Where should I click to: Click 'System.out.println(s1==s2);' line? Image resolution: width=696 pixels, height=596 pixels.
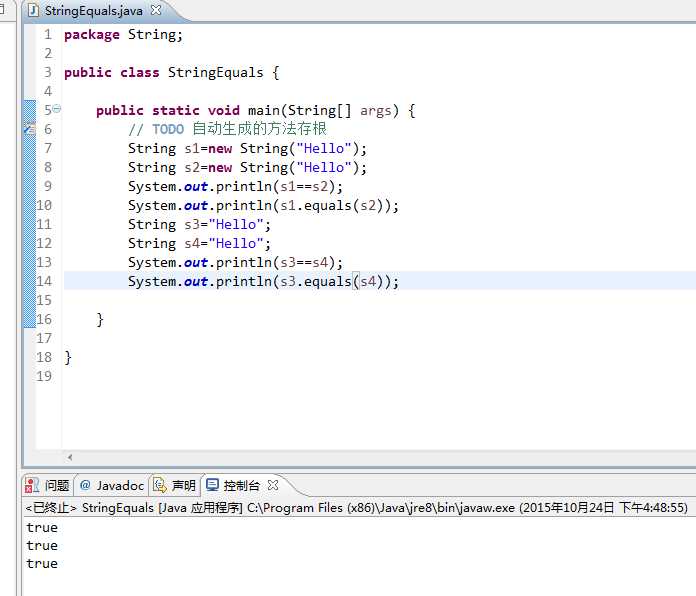(236, 186)
